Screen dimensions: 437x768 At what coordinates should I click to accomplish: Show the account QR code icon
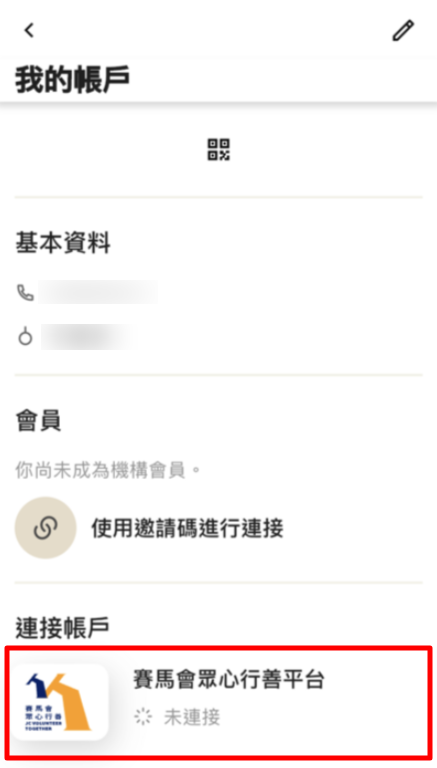[x=218, y=149]
